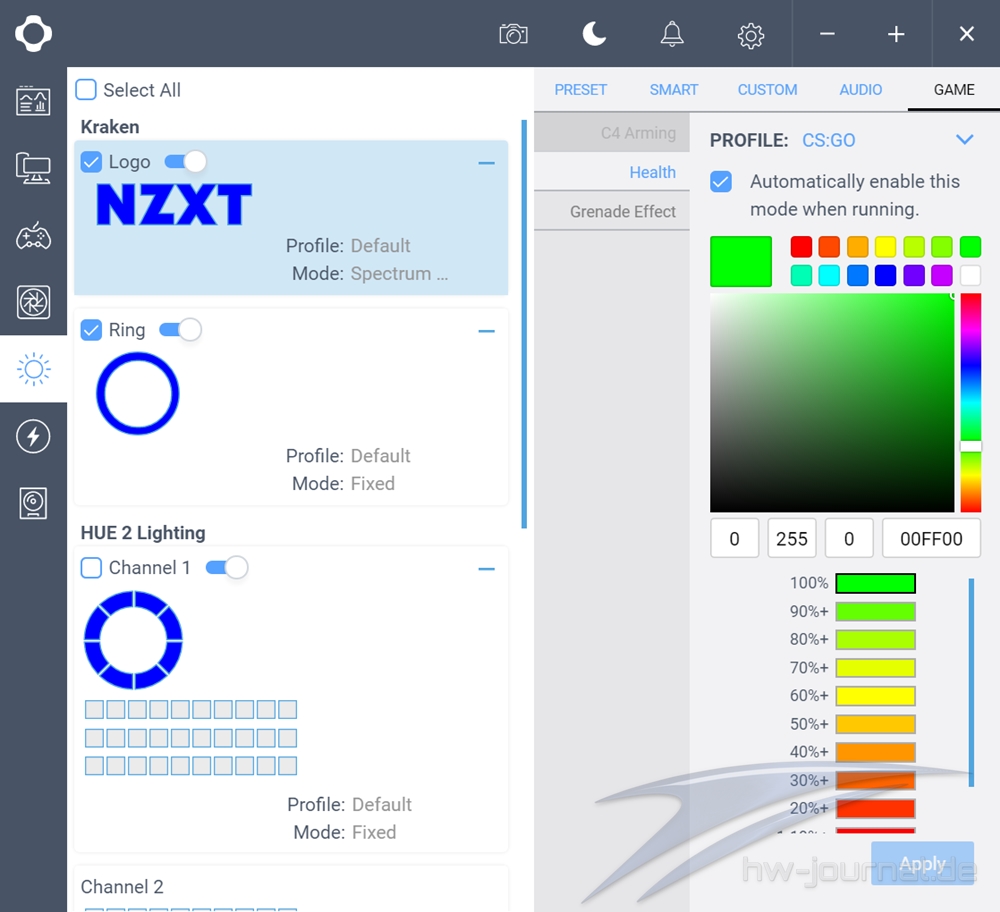
Task: Click the NZXT logo preview image
Action: 174,205
